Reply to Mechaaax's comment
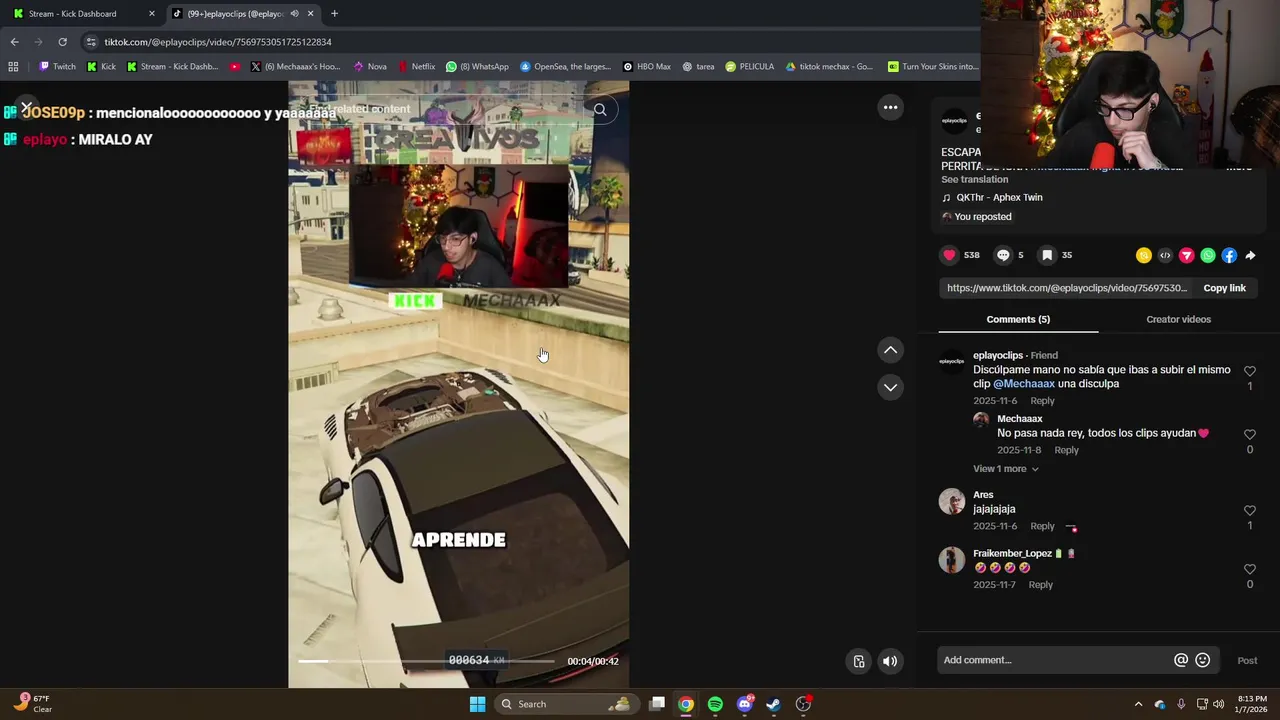This screenshot has width=1280, height=720. click(x=1066, y=450)
